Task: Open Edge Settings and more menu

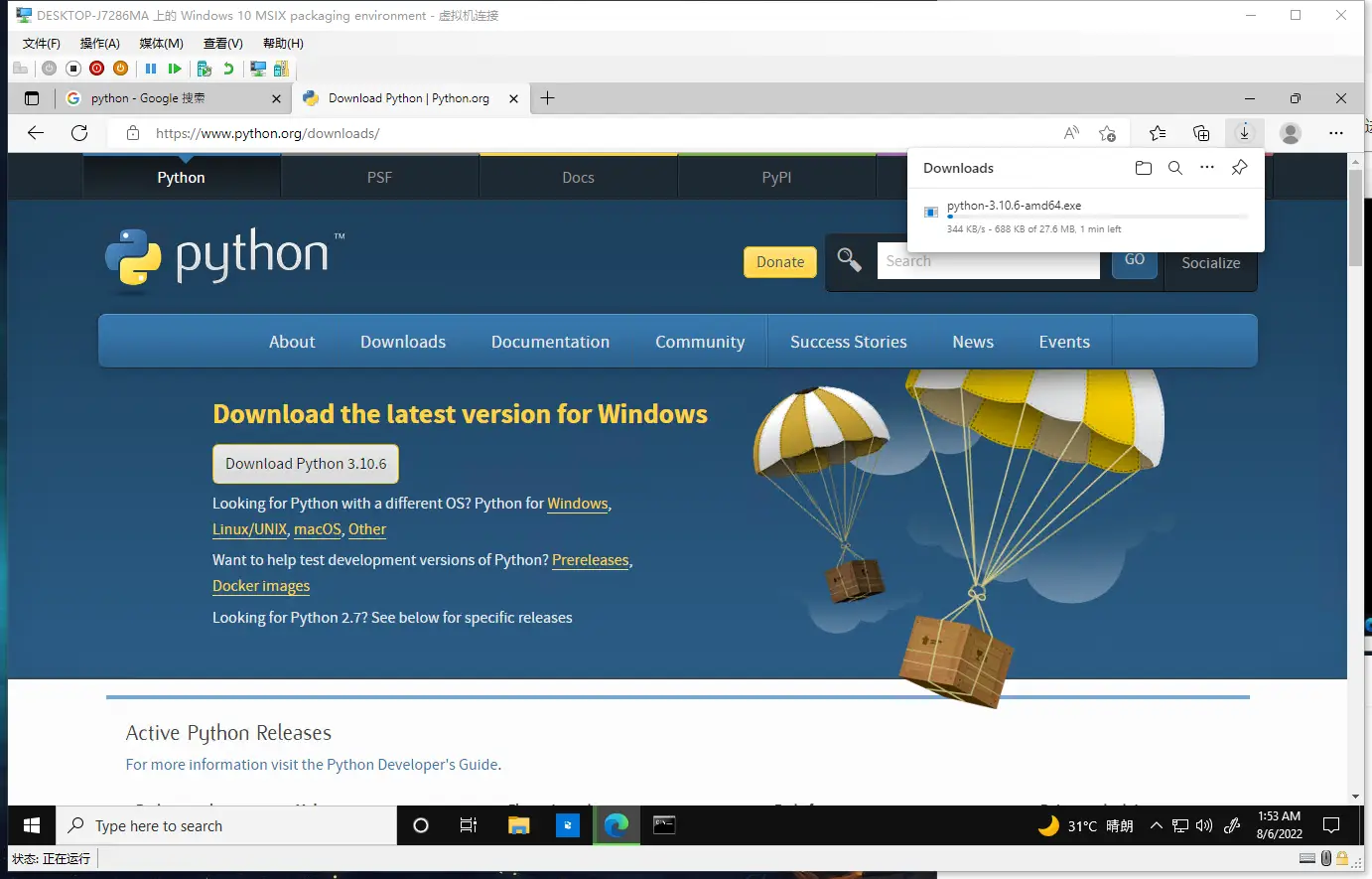Action: click(x=1336, y=132)
